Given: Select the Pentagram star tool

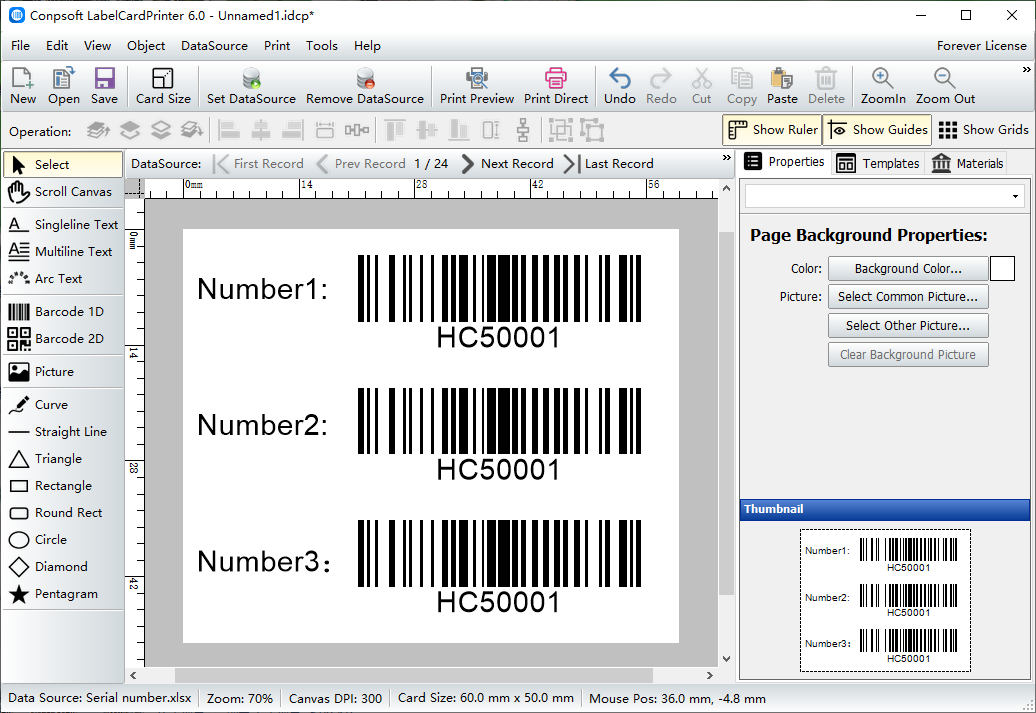Looking at the screenshot, I should coord(61,594).
